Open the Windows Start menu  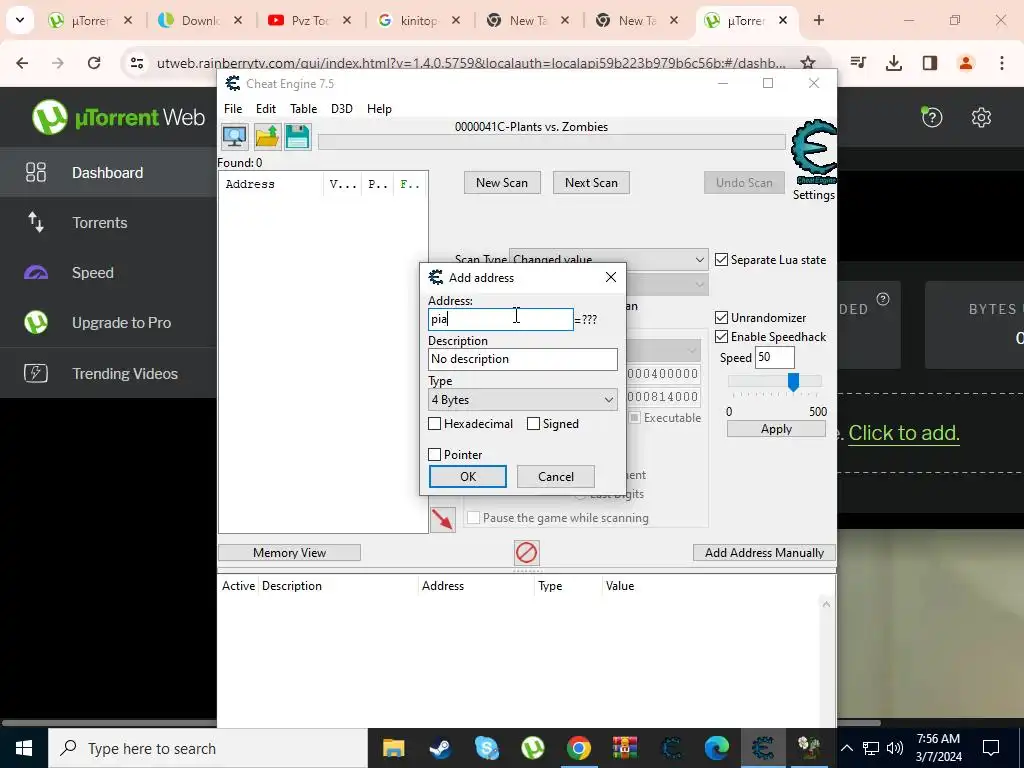pyautogui.click(x=24, y=748)
